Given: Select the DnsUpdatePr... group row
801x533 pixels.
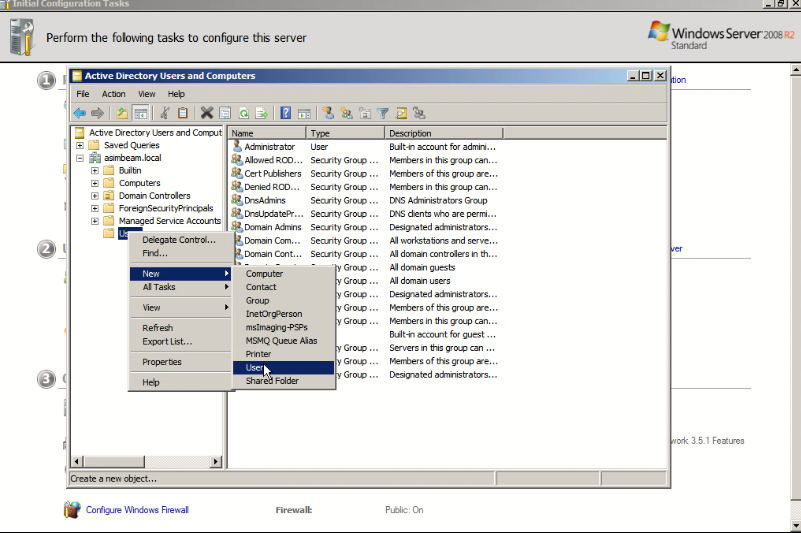Looking at the screenshot, I should click(x=364, y=214).
